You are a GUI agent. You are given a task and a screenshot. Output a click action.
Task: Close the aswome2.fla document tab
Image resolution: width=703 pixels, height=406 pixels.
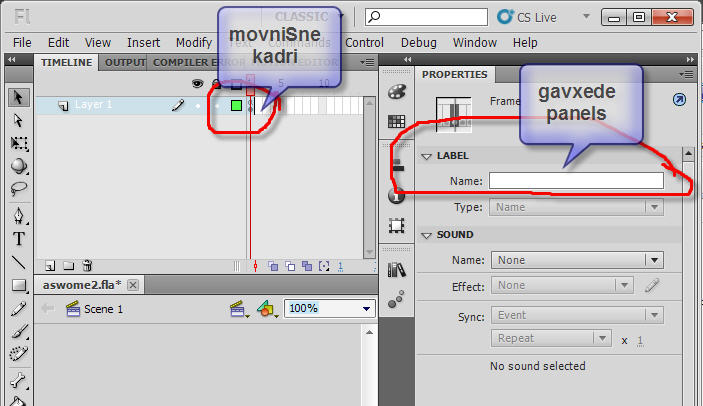point(133,285)
